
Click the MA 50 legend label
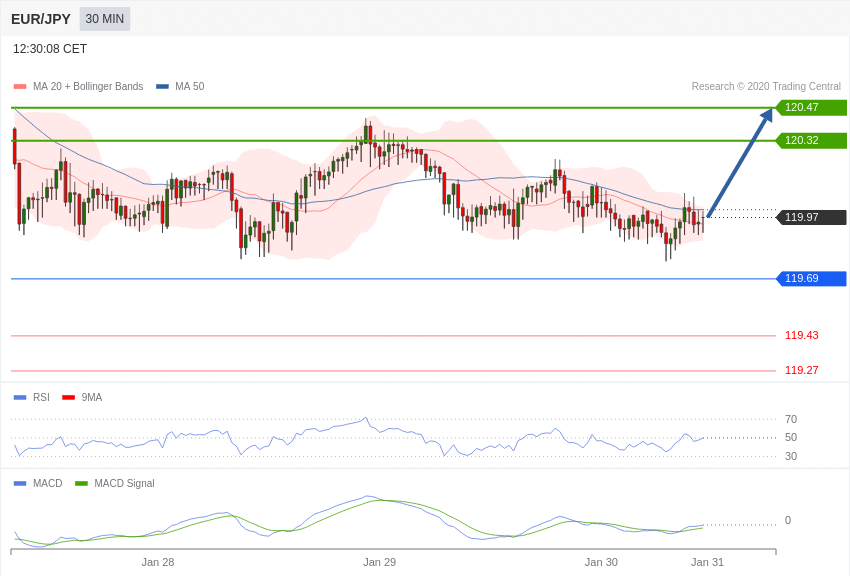190,86
